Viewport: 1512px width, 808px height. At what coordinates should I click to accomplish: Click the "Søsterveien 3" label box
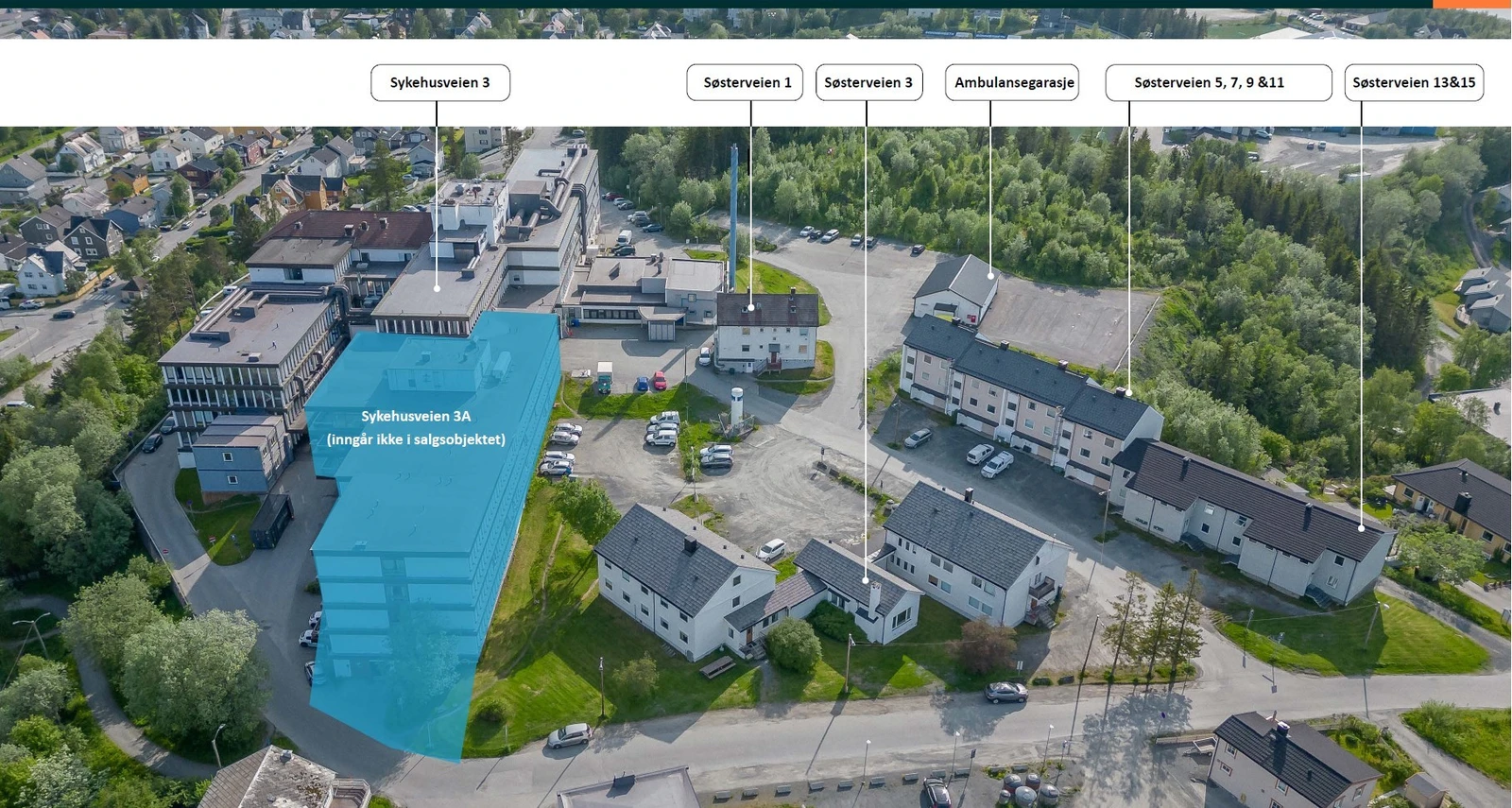(x=869, y=83)
